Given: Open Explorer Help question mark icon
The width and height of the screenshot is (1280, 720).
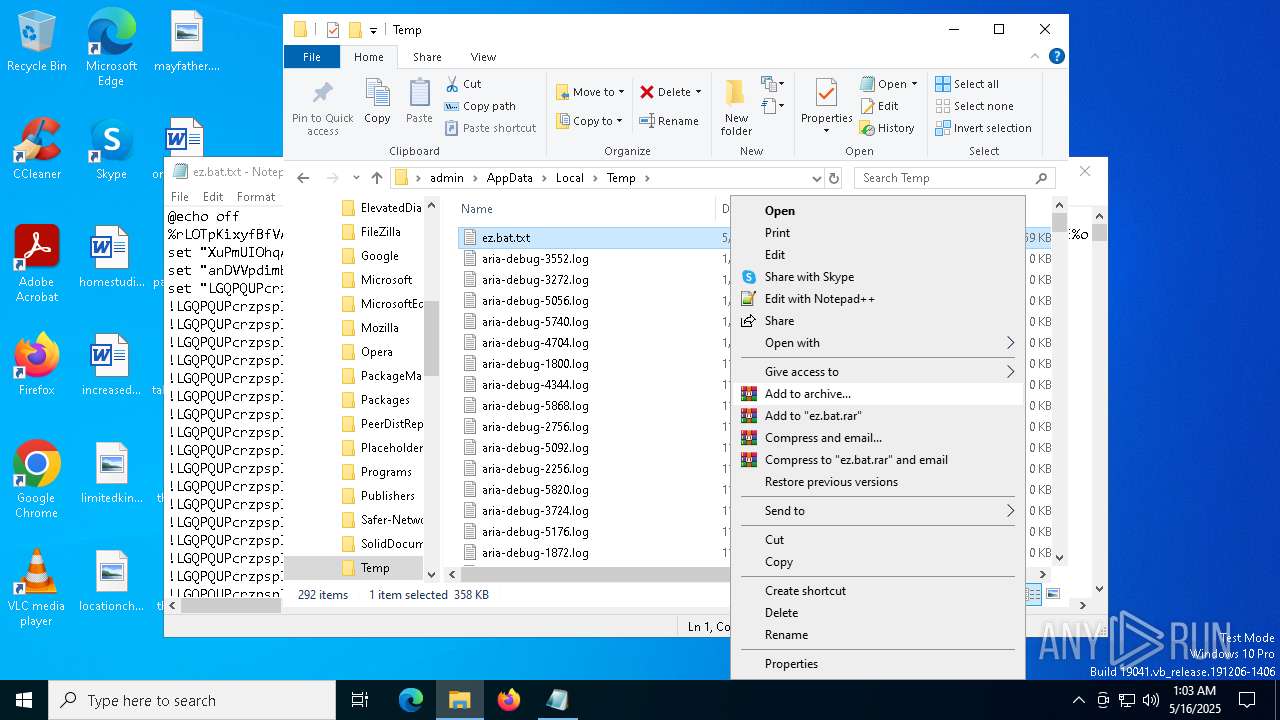Looking at the screenshot, I should pos(1056,57).
